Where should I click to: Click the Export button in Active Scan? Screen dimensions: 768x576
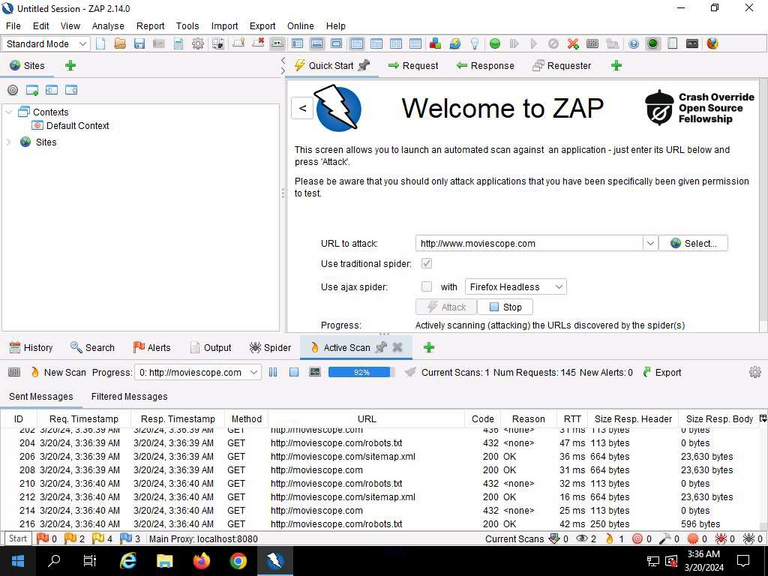point(662,372)
